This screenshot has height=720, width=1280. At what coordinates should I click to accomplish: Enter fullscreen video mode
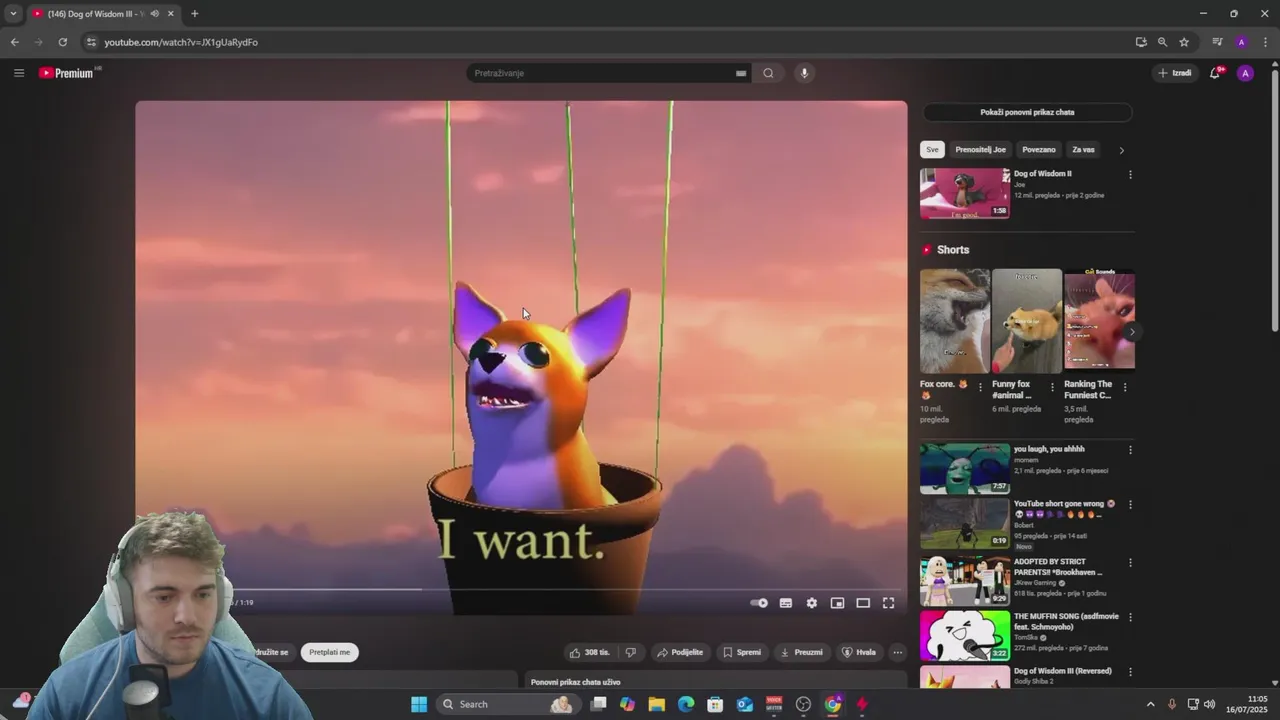888,603
